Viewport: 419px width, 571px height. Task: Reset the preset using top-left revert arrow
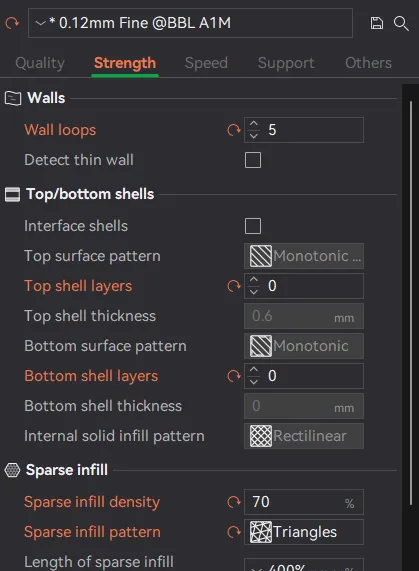(12, 23)
